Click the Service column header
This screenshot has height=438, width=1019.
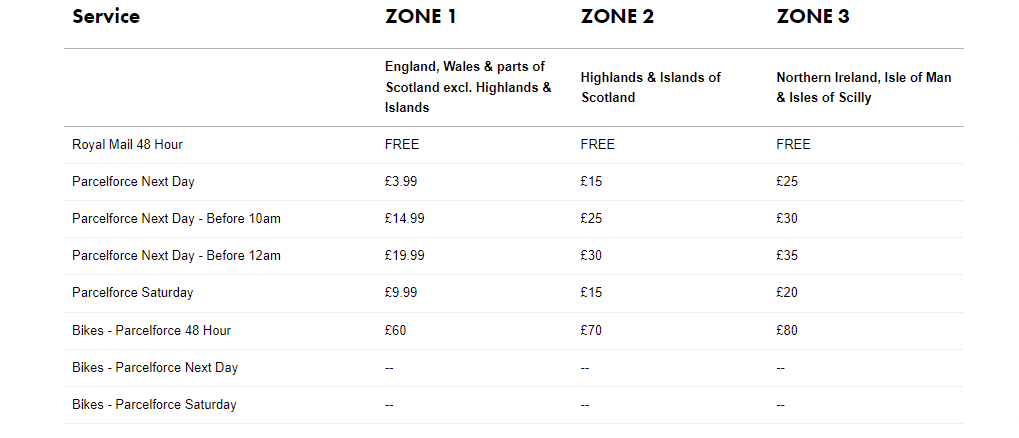pos(106,16)
